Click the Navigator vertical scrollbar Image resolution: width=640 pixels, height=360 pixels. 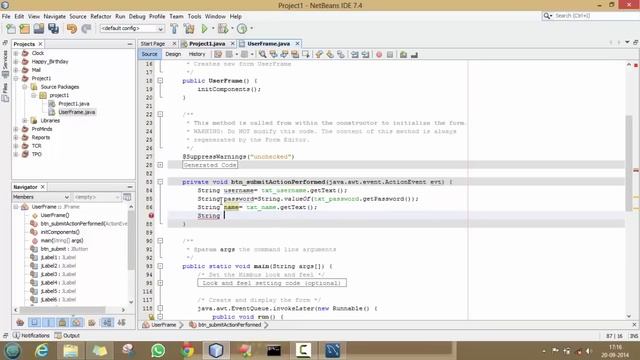131,240
